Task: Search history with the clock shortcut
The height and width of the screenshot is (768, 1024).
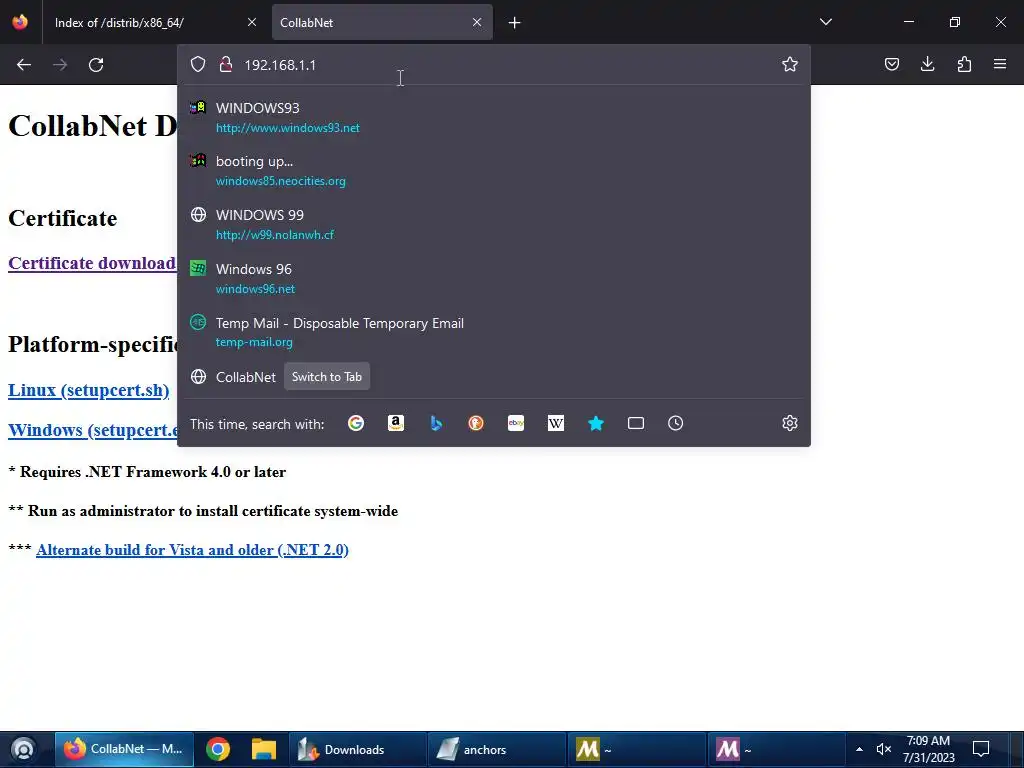Action: 676,423
